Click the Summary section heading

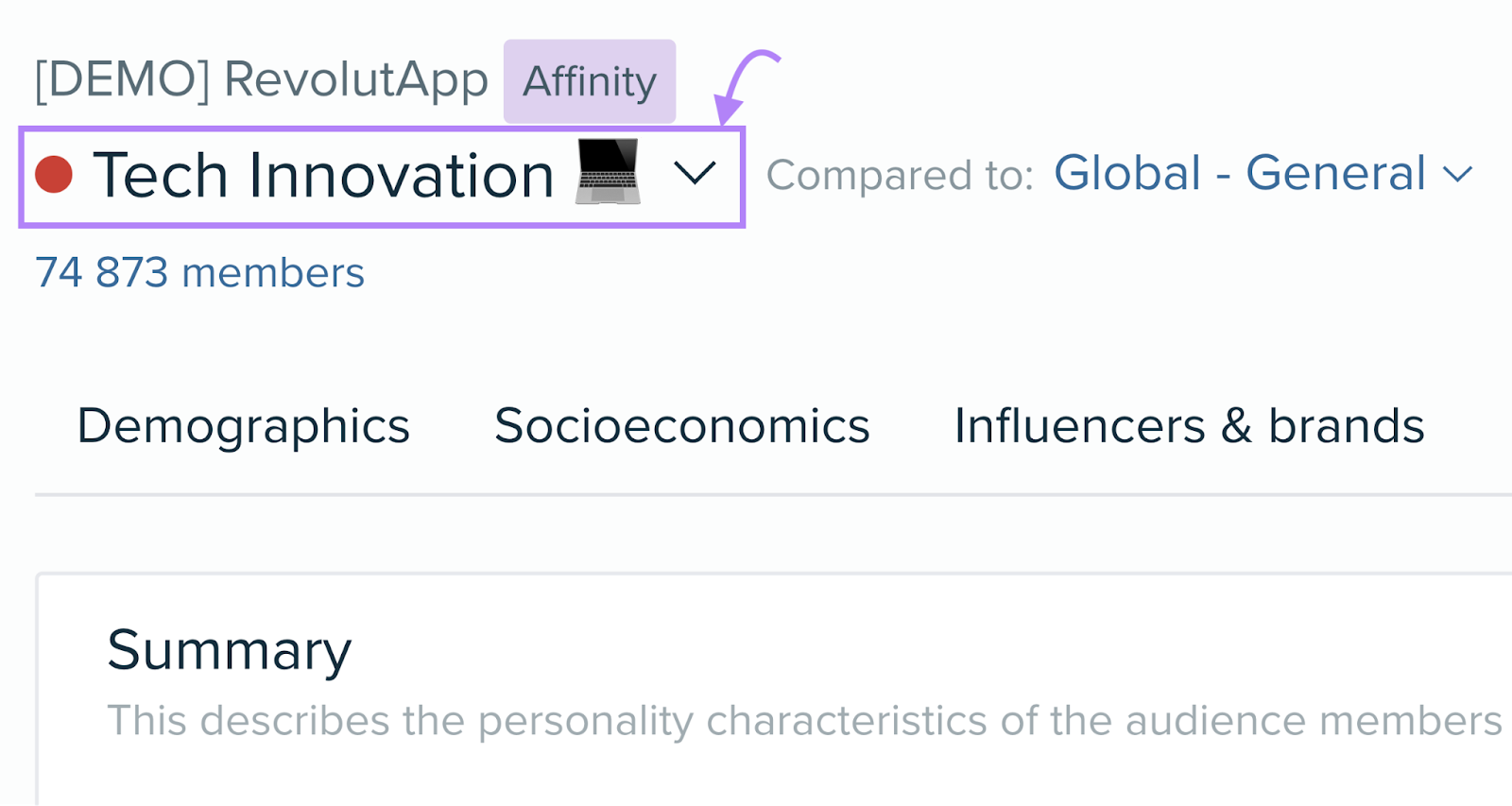(230, 649)
